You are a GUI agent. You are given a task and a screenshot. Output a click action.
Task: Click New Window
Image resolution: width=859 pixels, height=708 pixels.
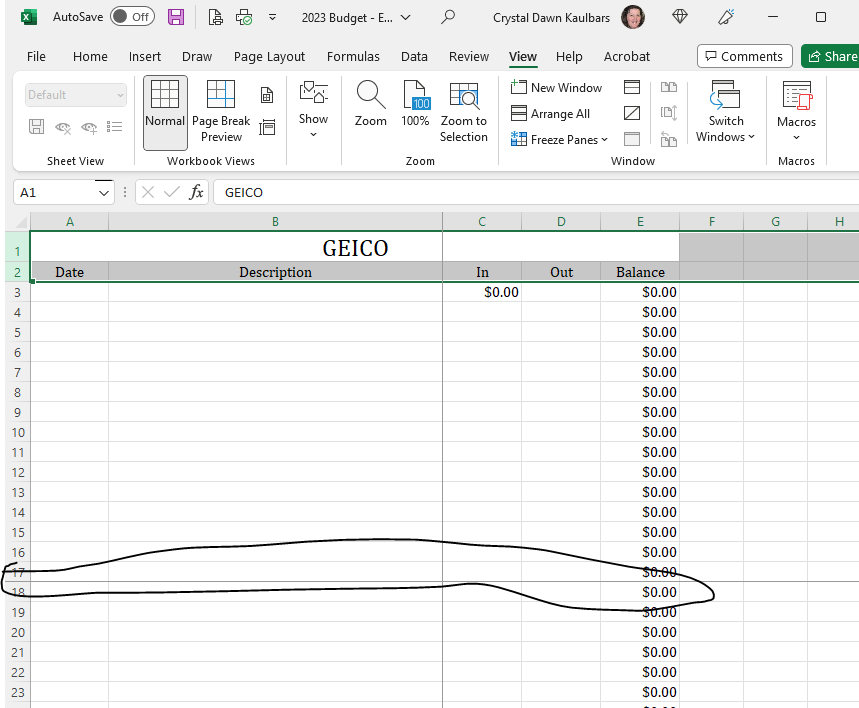pyautogui.click(x=556, y=87)
